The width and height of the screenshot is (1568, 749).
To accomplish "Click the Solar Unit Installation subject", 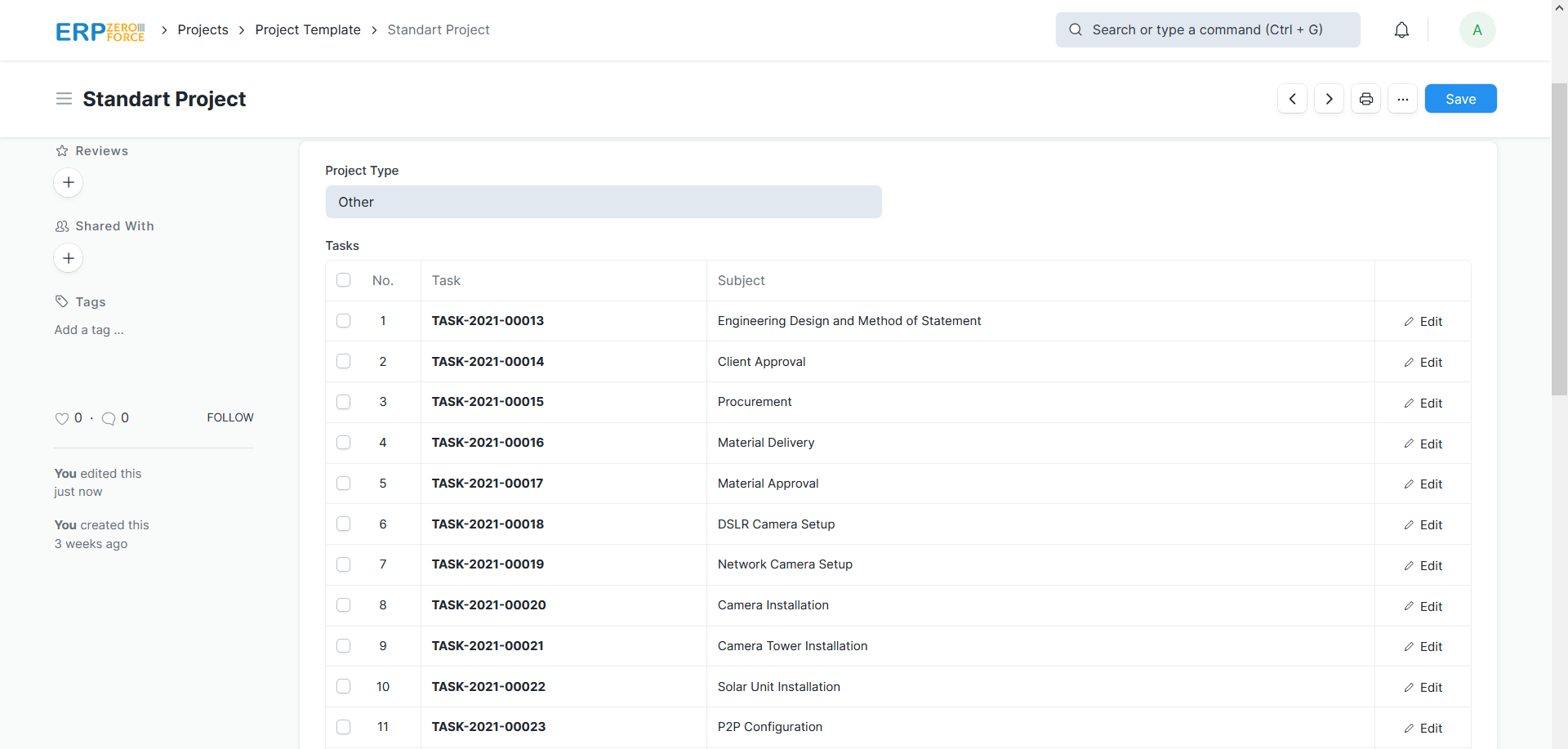I will [779, 687].
